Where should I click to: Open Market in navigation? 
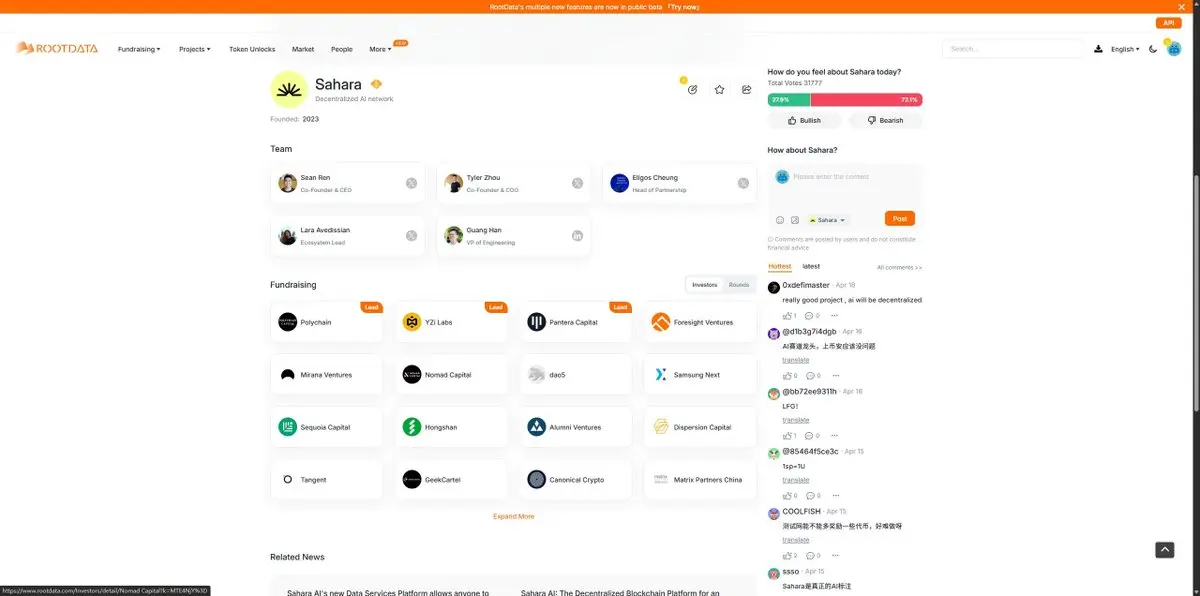pos(303,49)
